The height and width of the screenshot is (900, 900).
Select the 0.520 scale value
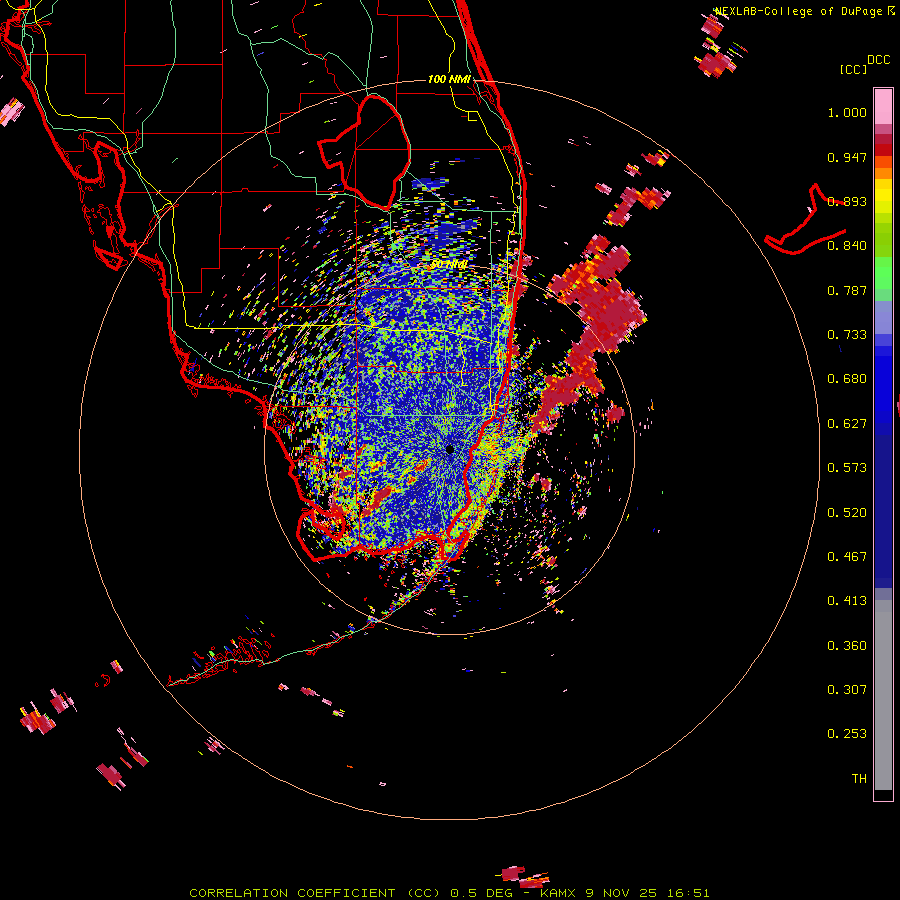coord(847,513)
